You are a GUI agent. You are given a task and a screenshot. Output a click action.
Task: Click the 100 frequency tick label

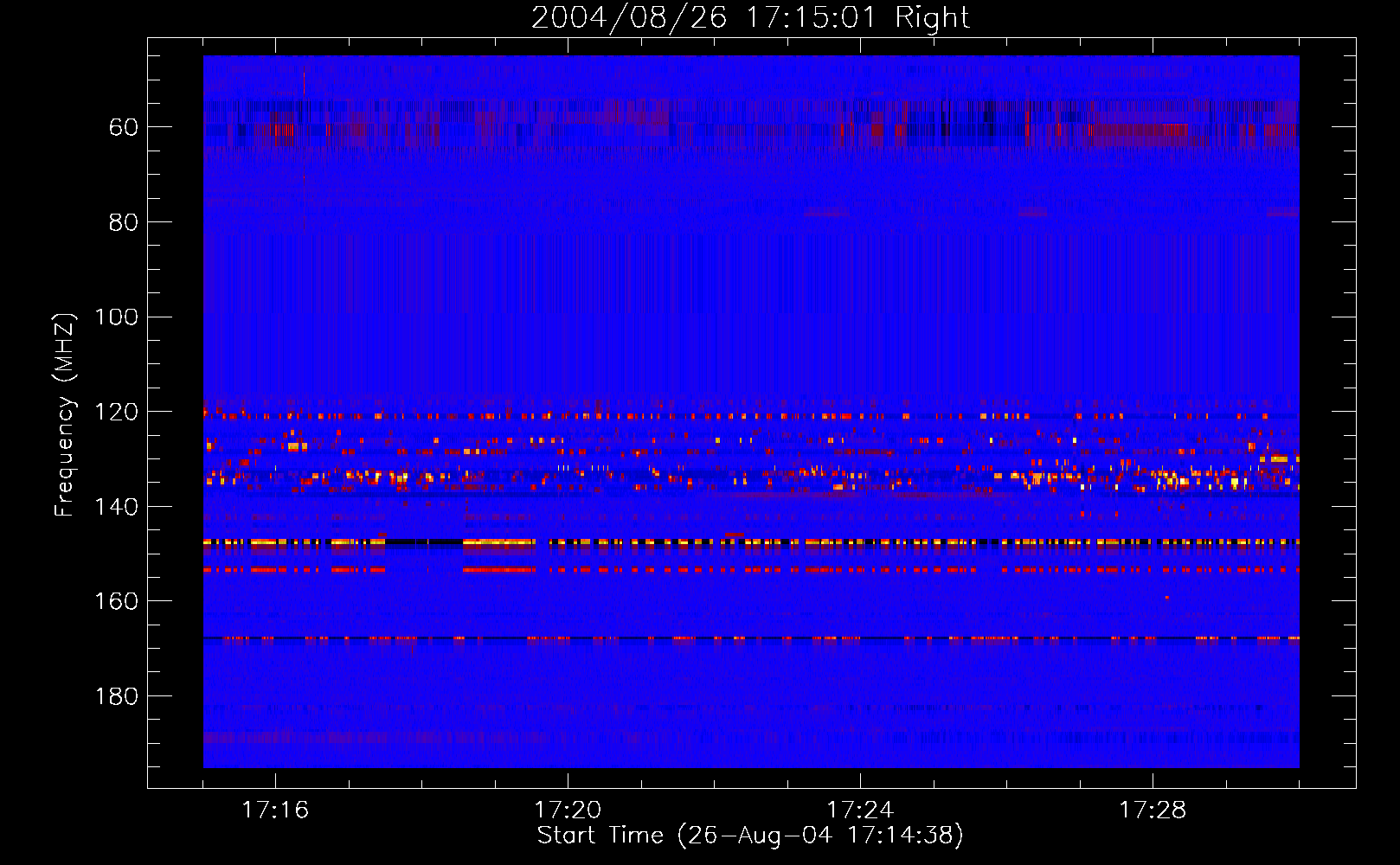tap(117, 317)
